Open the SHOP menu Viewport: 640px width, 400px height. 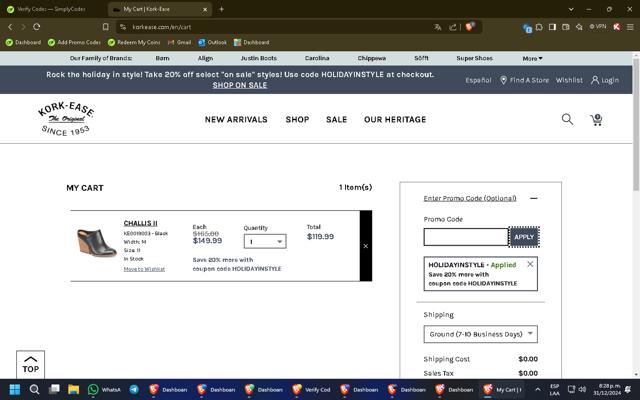[297, 120]
